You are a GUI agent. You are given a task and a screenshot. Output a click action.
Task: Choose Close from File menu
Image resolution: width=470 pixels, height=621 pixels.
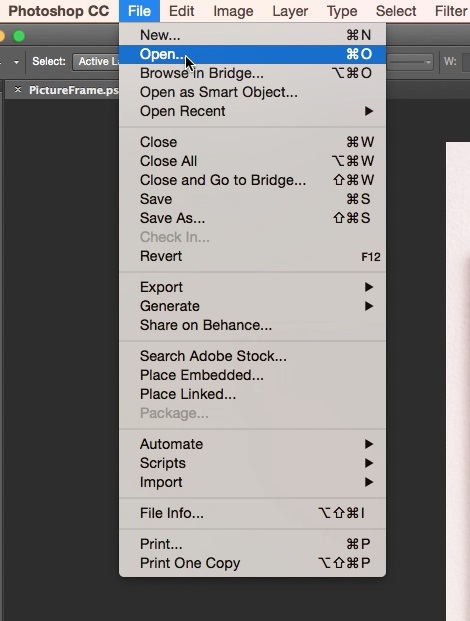coord(252,142)
